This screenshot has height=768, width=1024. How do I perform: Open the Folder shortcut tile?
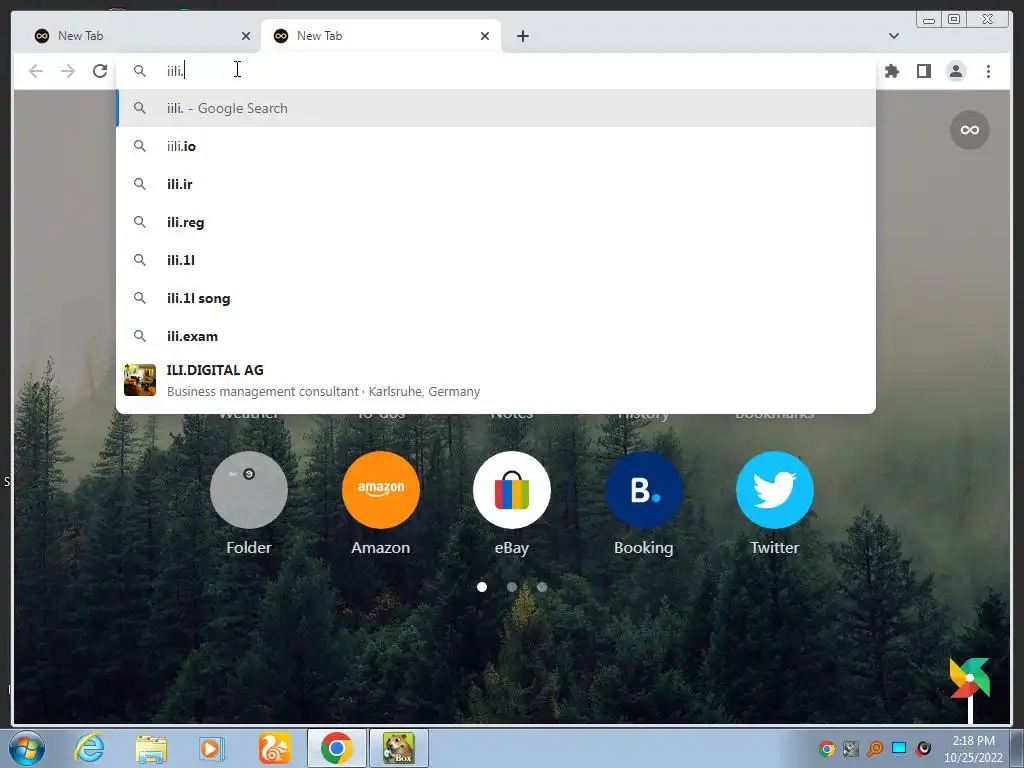(x=249, y=490)
